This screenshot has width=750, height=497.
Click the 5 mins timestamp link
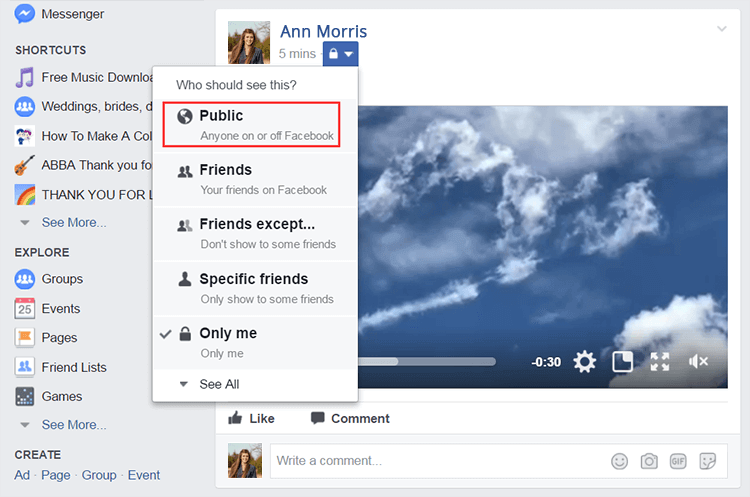point(297,54)
